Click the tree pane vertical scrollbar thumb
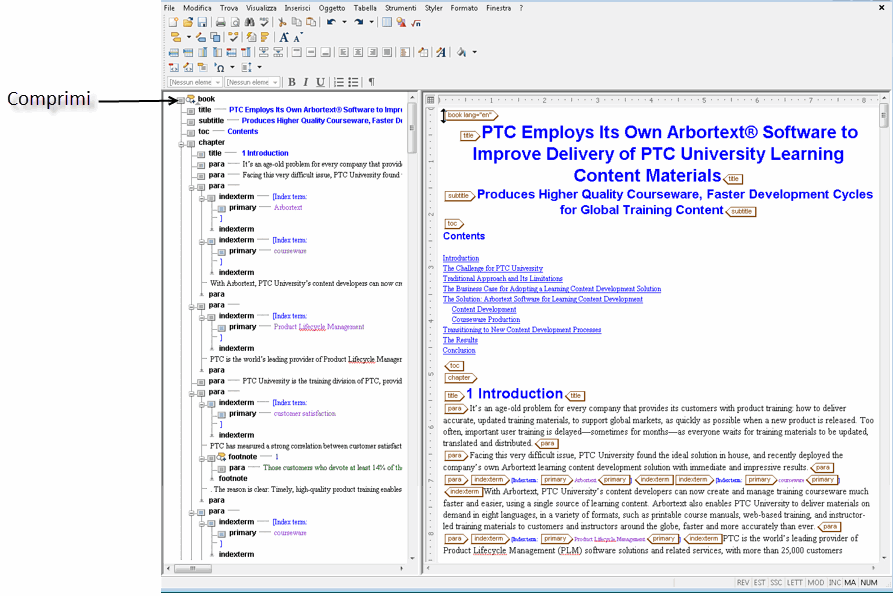Image resolution: width=893 pixels, height=596 pixels. click(x=411, y=128)
